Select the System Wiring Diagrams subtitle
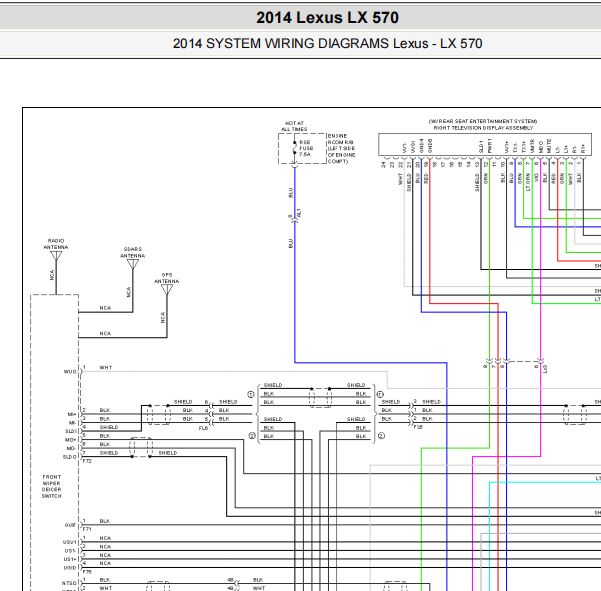Image resolution: width=601 pixels, height=591 pixels. (x=327, y=43)
